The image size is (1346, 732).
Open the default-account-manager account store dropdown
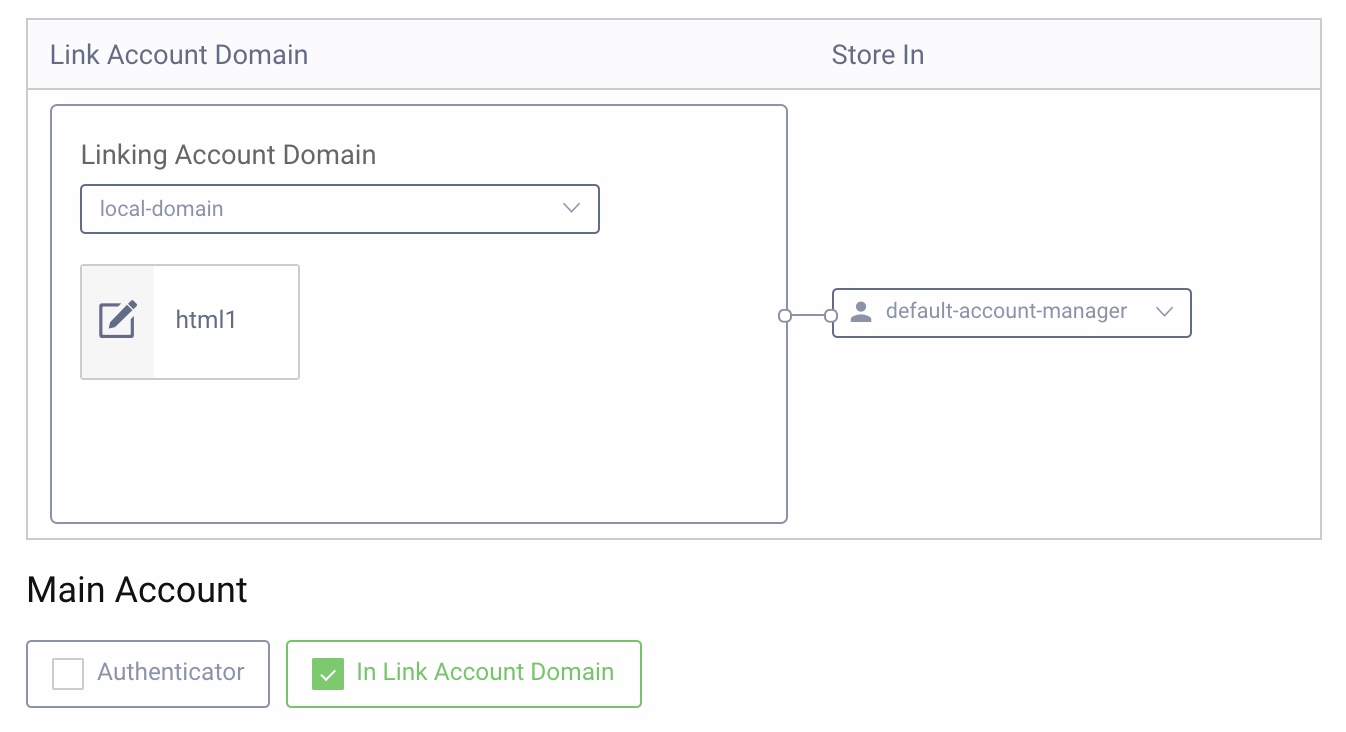point(1011,312)
